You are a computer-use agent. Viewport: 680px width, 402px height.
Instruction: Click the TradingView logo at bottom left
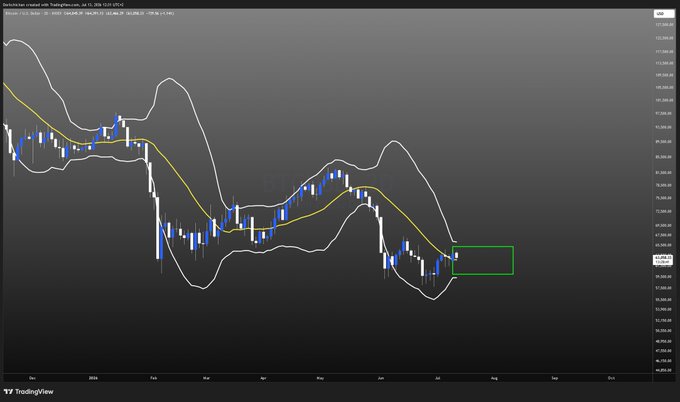(x=29, y=392)
